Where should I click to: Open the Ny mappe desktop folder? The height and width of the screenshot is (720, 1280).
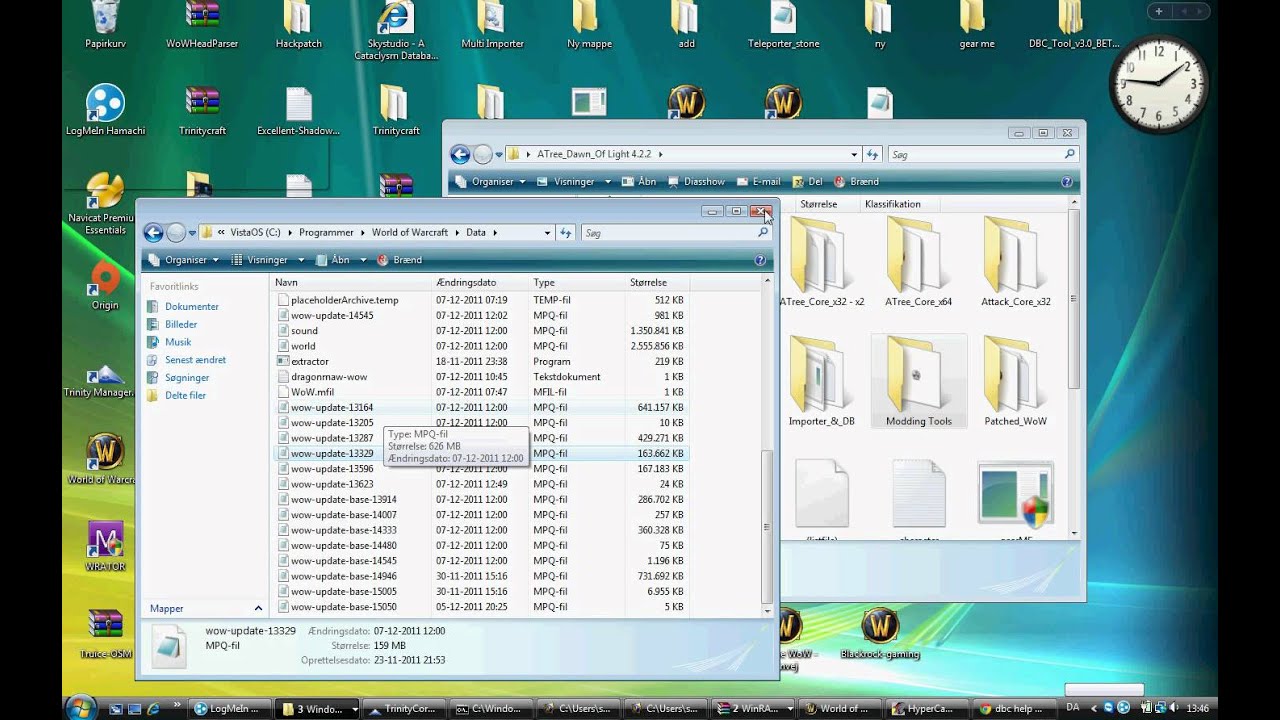point(587,25)
